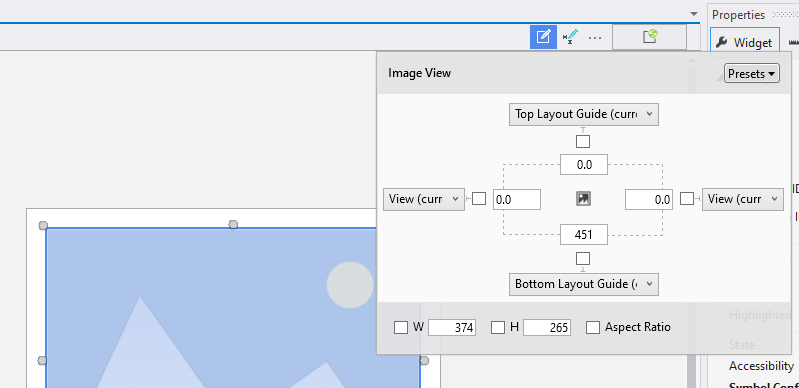Enable the top constraint checkbox
799x388 pixels.
pos(583,141)
